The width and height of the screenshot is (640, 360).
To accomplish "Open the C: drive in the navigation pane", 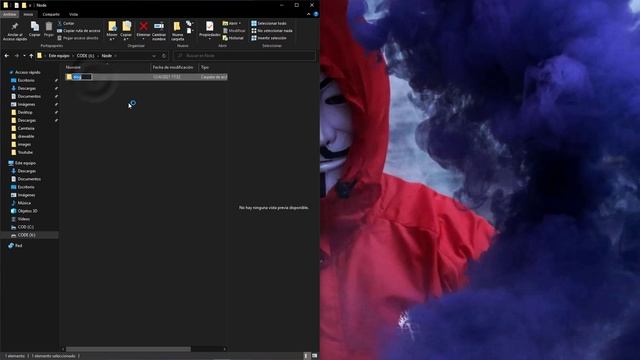I will [25, 227].
